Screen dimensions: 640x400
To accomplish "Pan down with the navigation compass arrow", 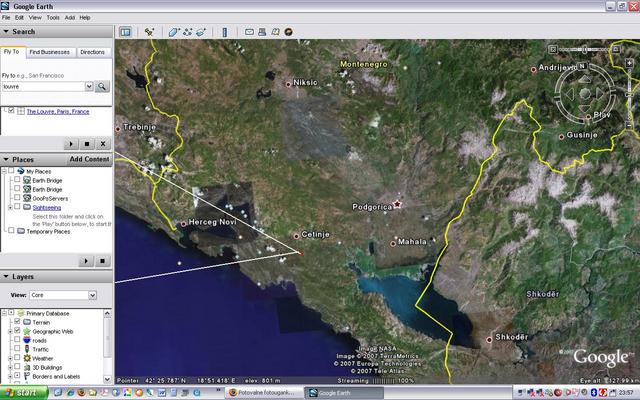I will [x=585, y=109].
